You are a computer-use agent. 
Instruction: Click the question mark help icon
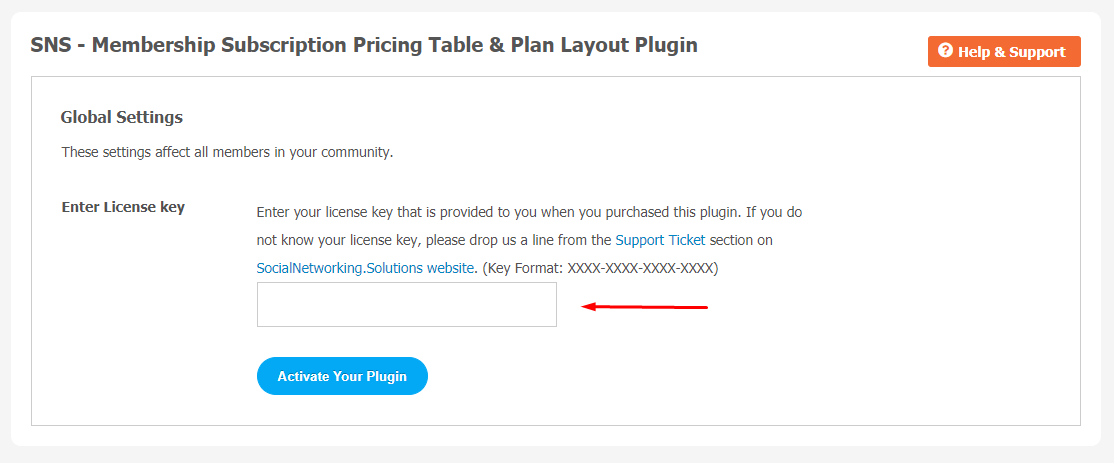945,51
